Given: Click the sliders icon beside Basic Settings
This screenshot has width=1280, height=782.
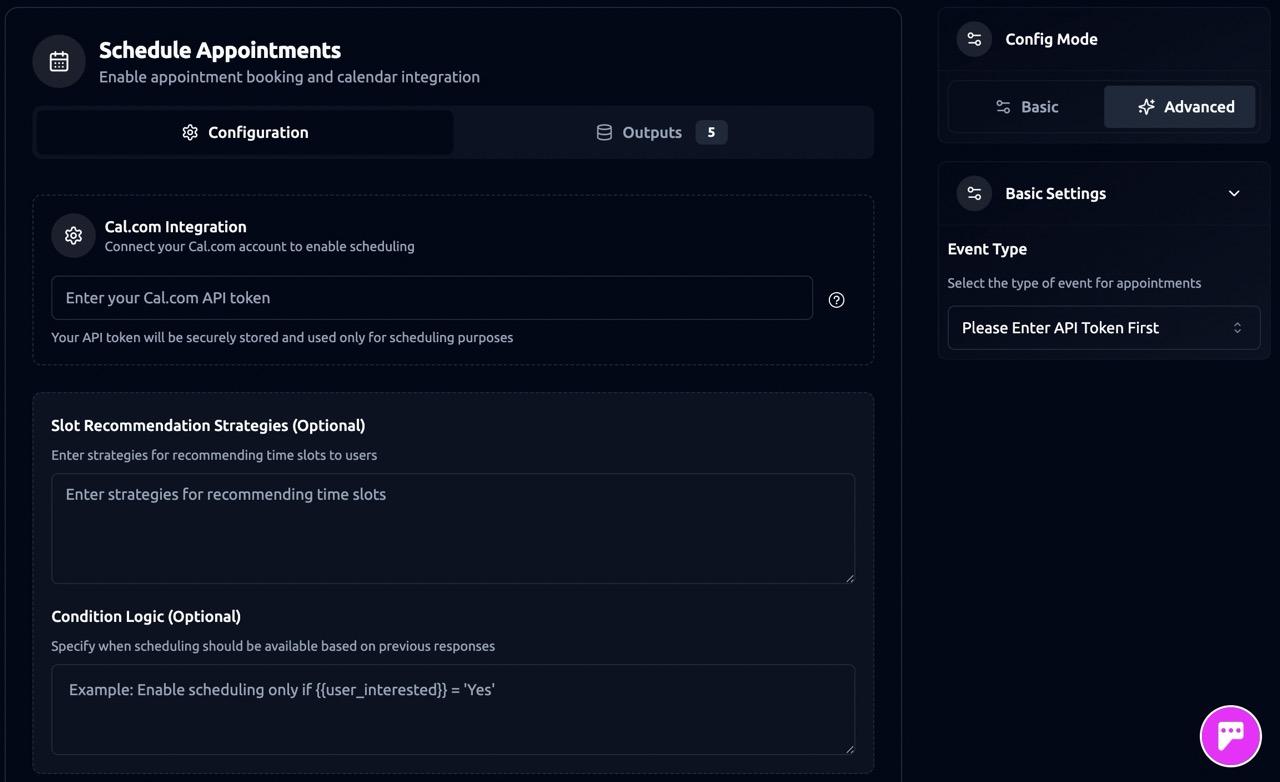Looking at the screenshot, I should coord(974,194).
